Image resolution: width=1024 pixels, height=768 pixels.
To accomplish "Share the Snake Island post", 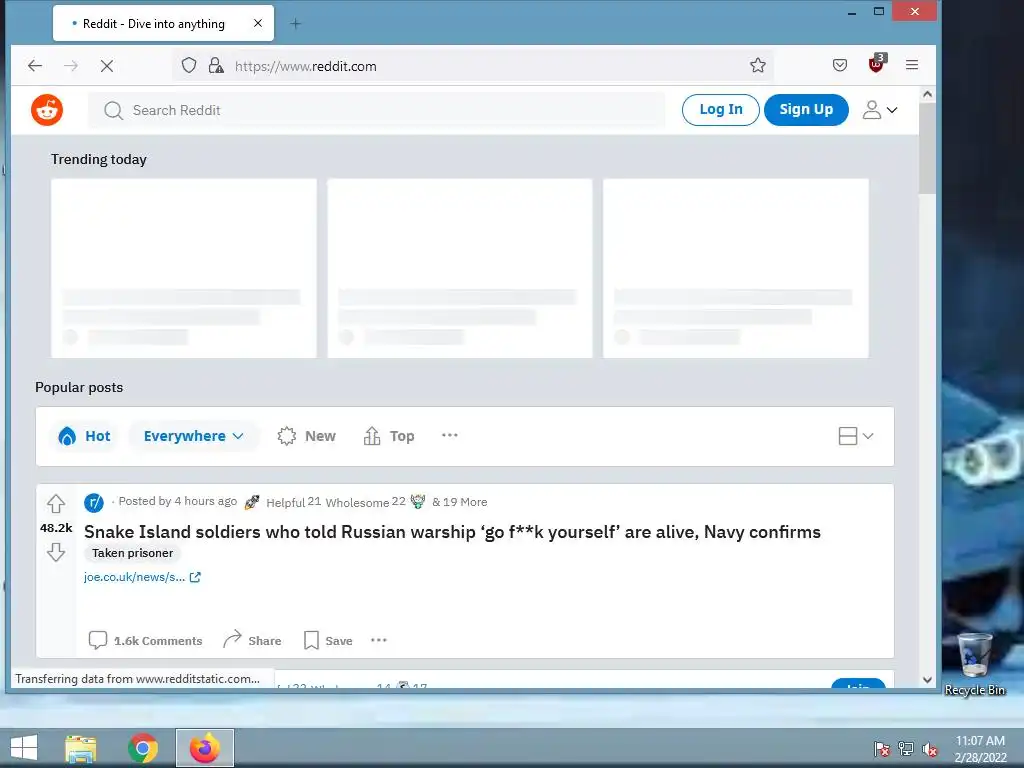I will pyautogui.click(x=252, y=640).
